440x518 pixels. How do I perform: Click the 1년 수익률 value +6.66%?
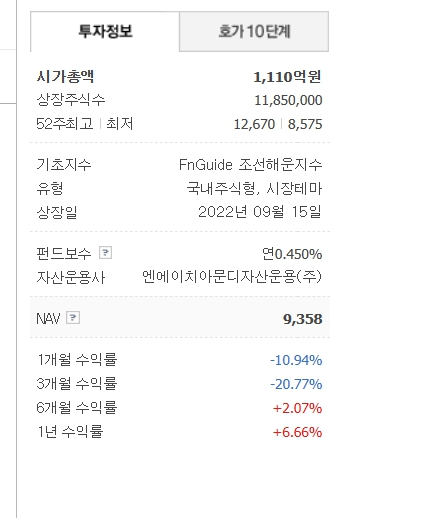click(297, 432)
